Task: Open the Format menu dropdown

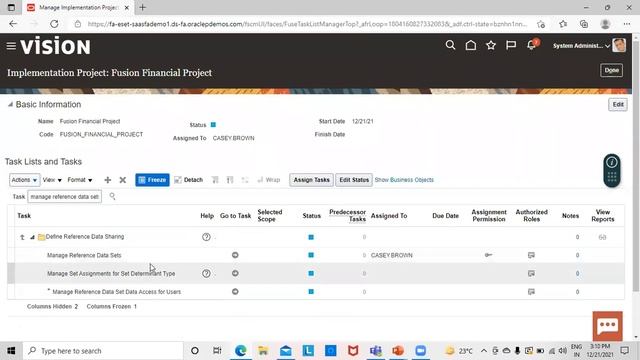Action: [x=80, y=180]
